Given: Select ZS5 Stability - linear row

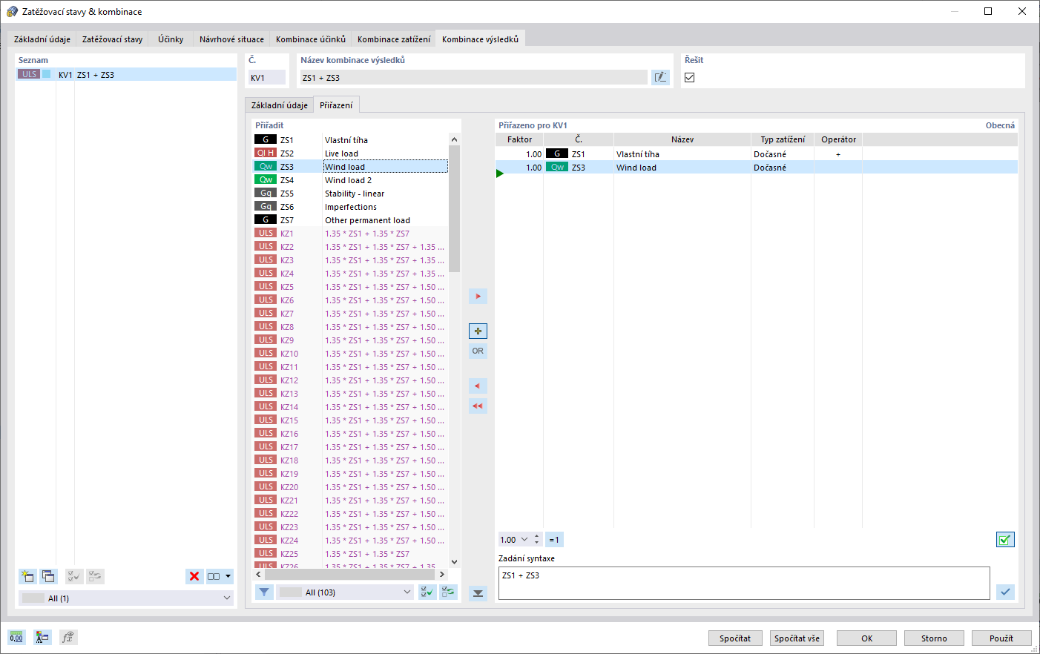Looking at the screenshot, I should 351,194.
